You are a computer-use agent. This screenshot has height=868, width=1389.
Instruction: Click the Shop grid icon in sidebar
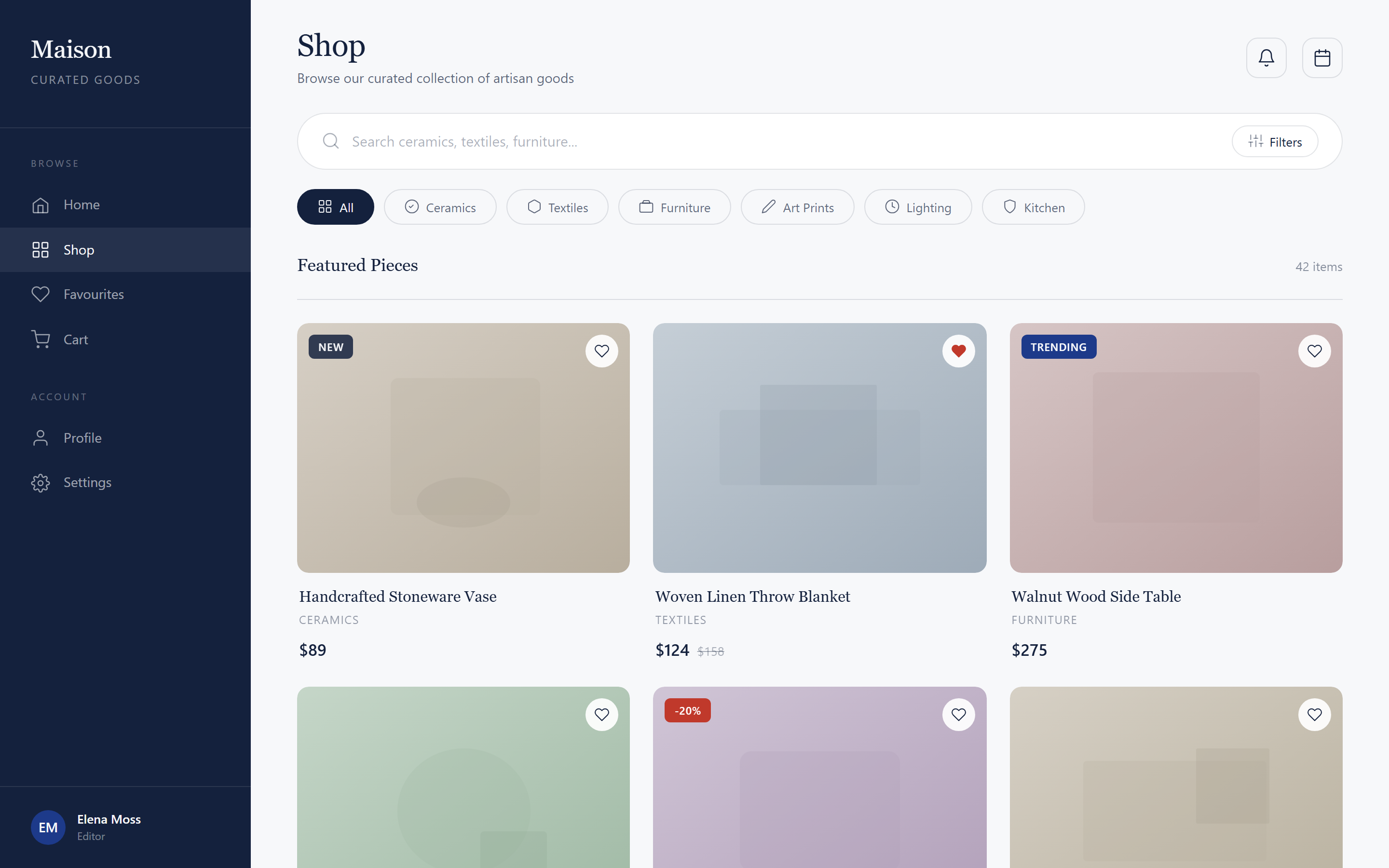coord(40,250)
